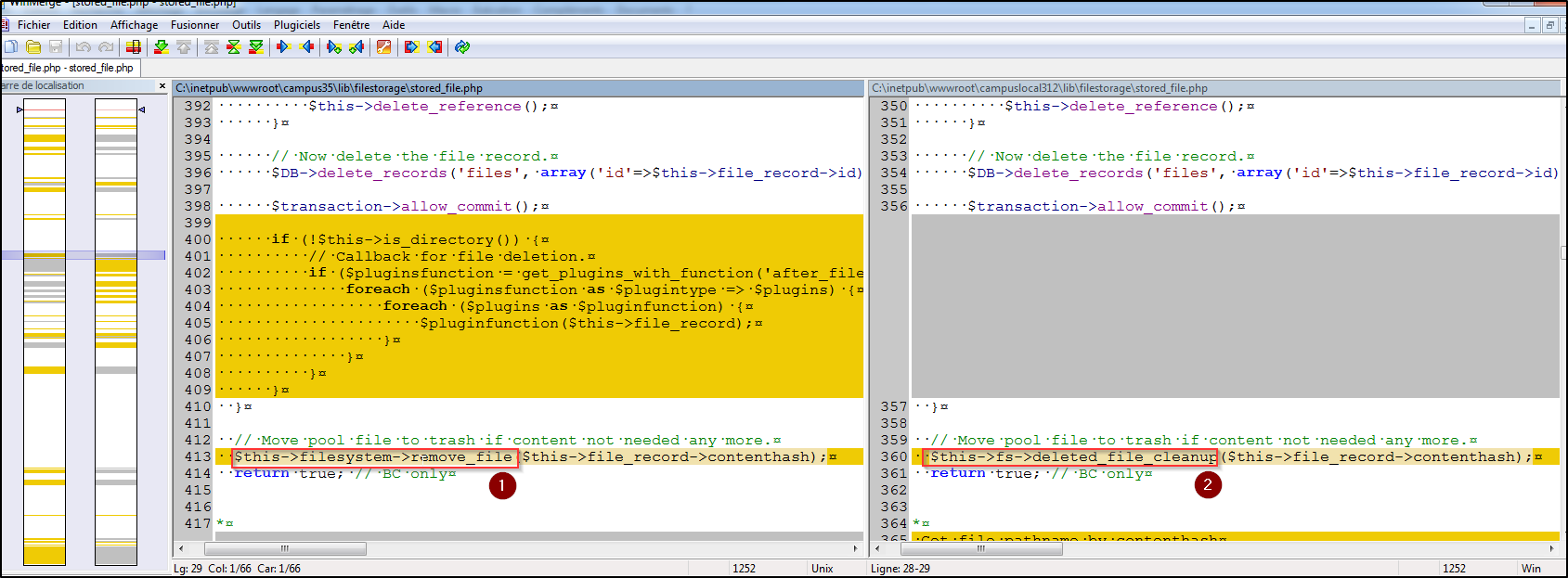1568x578 pixels.
Task: Go to Current Difference toolbar icon
Action: [x=234, y=47]
